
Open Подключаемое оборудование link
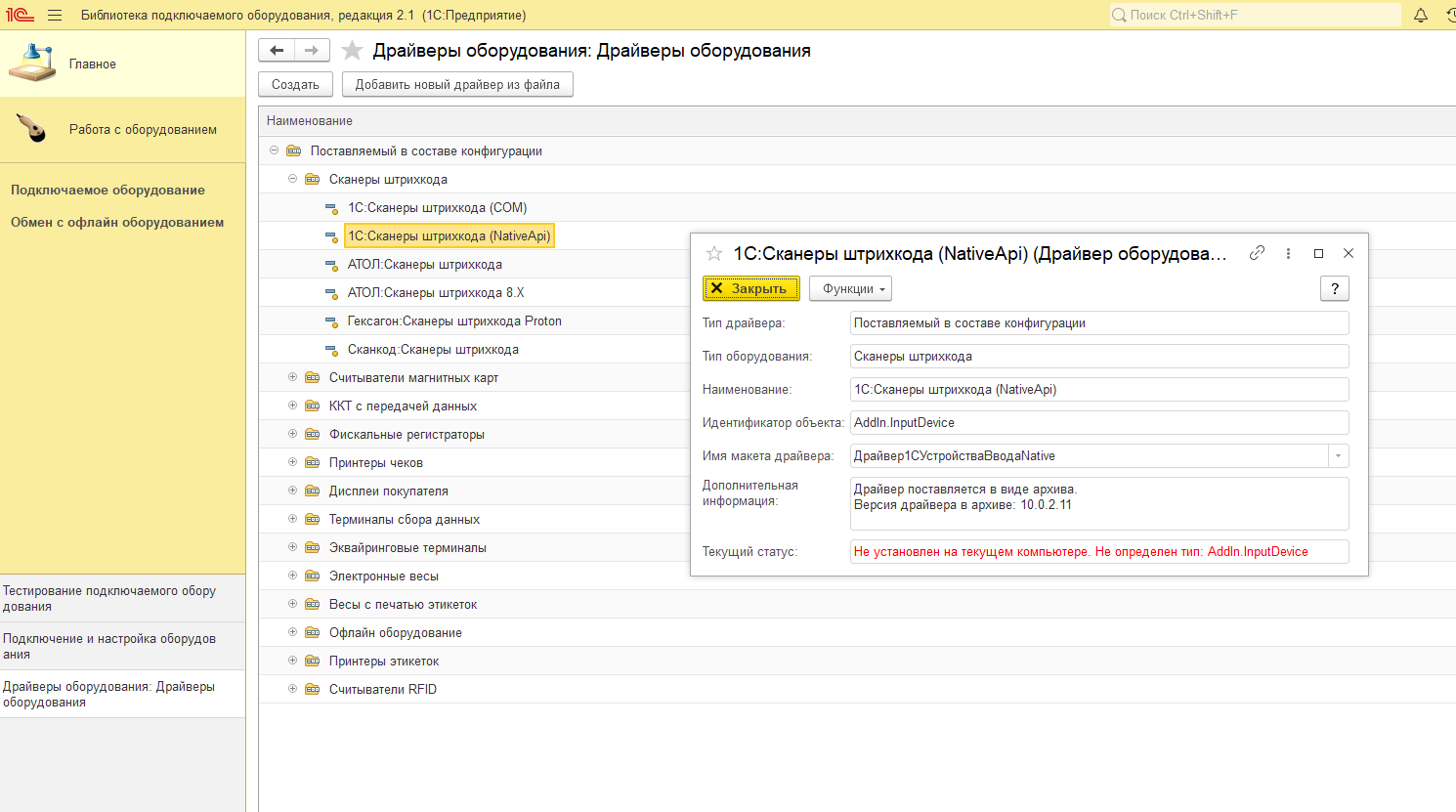[x=107, y=190]
